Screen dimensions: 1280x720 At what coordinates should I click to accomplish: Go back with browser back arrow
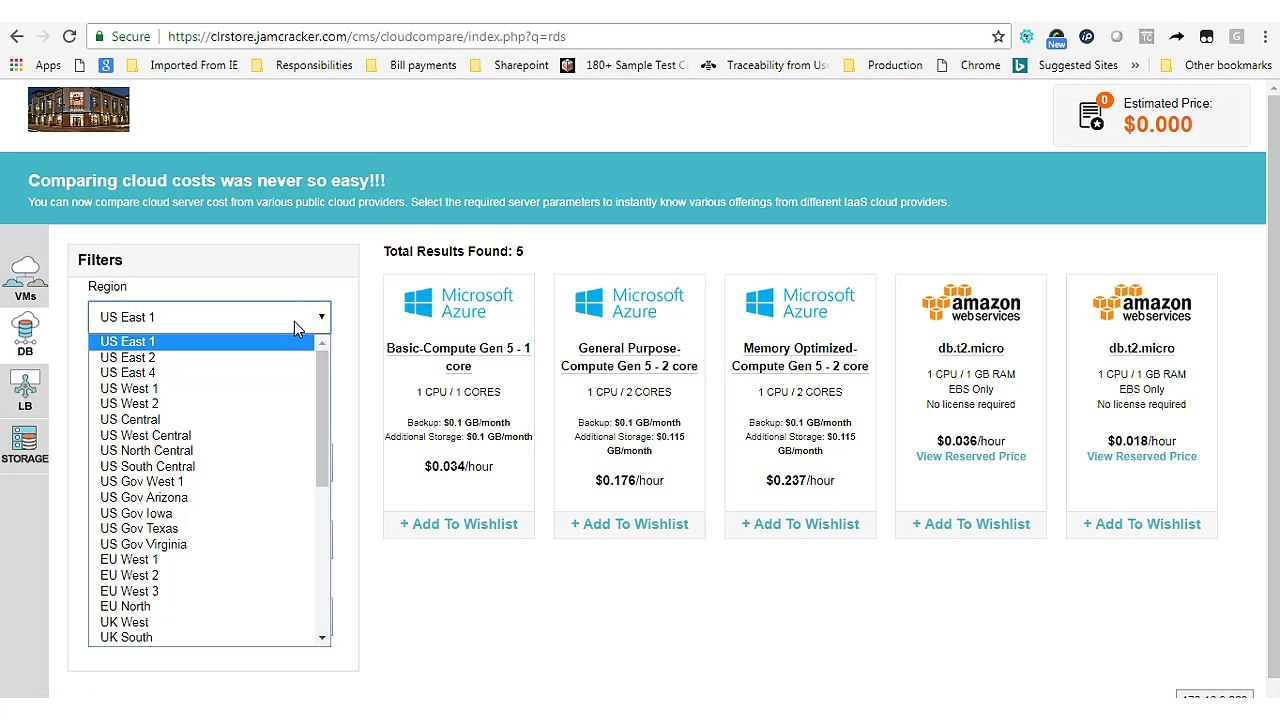point(17,36)
